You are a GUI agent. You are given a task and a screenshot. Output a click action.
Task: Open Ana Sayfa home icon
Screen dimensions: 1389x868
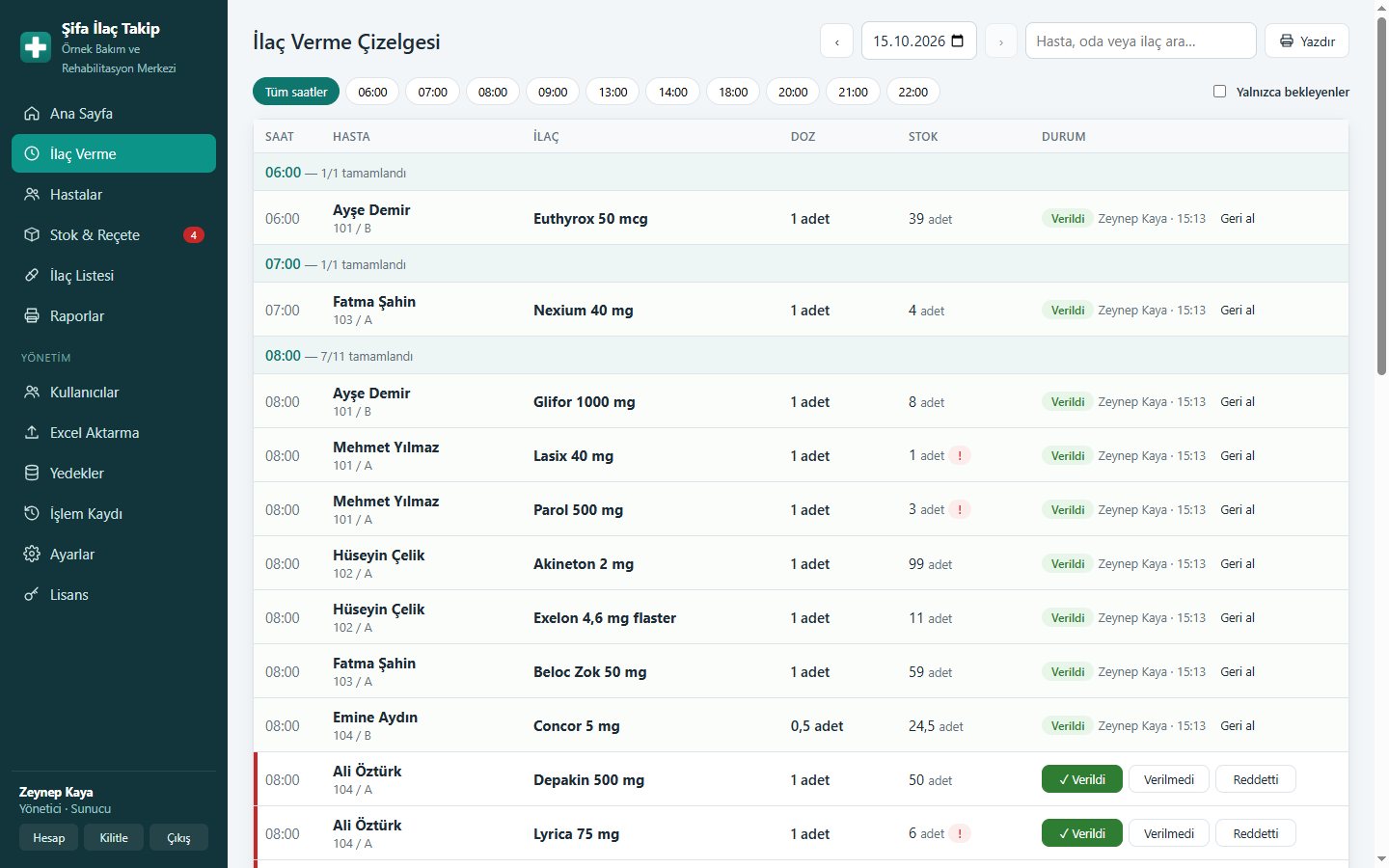(x=32, y=114)
